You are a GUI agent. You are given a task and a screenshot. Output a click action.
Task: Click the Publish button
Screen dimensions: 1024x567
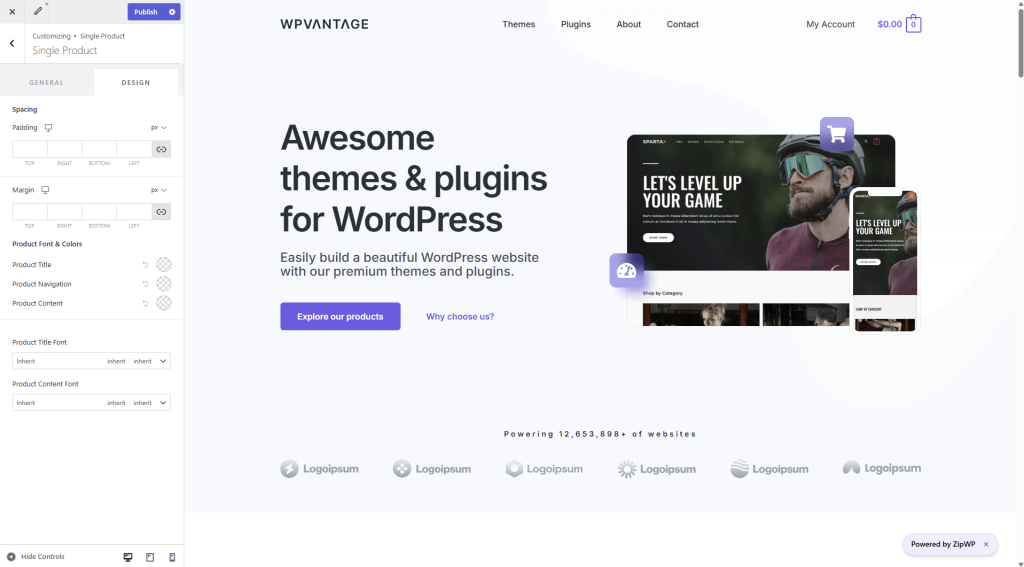coord(146,12)
